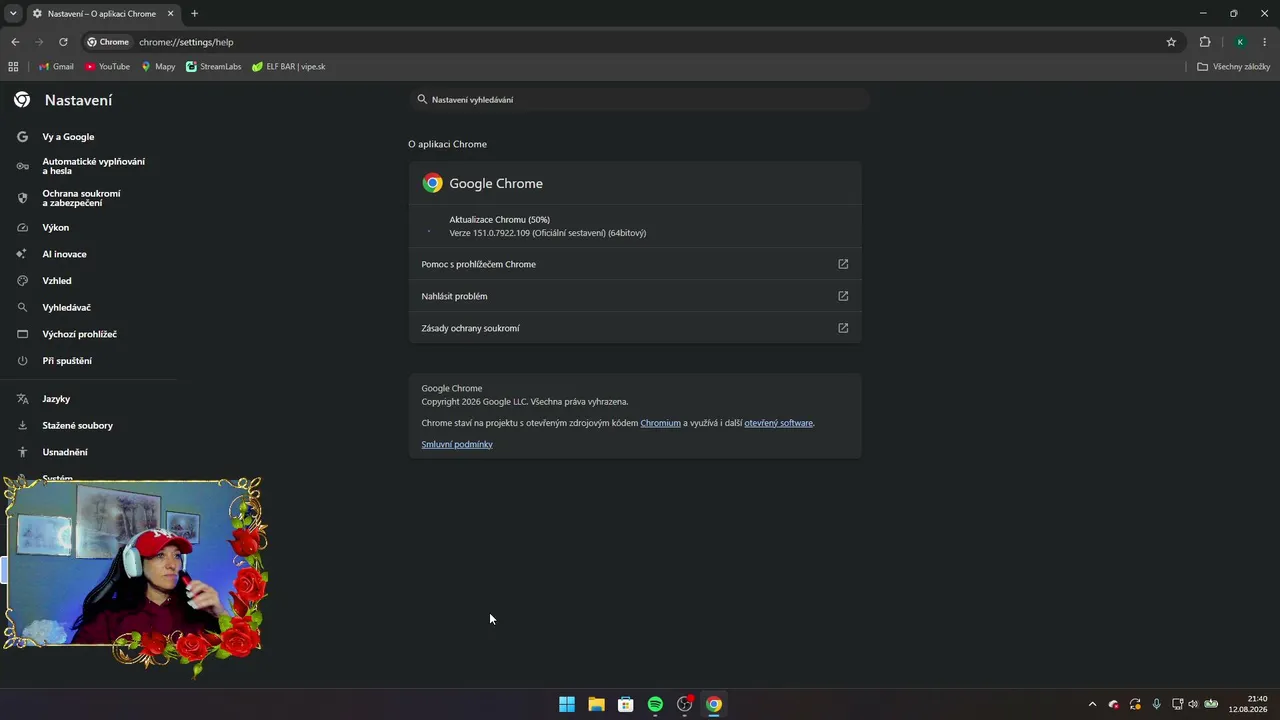Open Microsoft Store from the taskbar
The height and width of the screenshot is (720, 1280).
(x=626, y=704)
